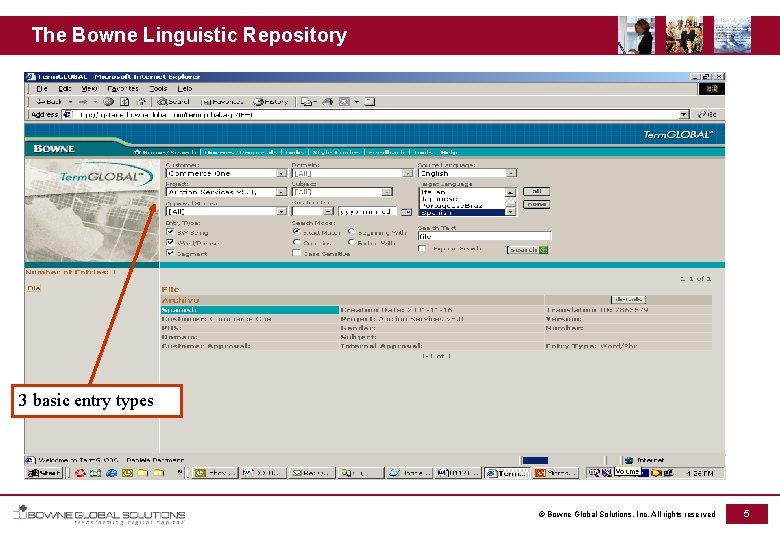Click the date input field yyyy-mm-dd
Screen dimensions: 780x540
coord(367,211)
